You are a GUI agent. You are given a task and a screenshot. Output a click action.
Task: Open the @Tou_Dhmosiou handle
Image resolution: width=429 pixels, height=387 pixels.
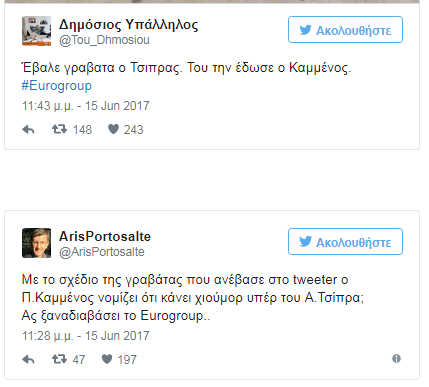pyautogui.click(x=104, y=40)
